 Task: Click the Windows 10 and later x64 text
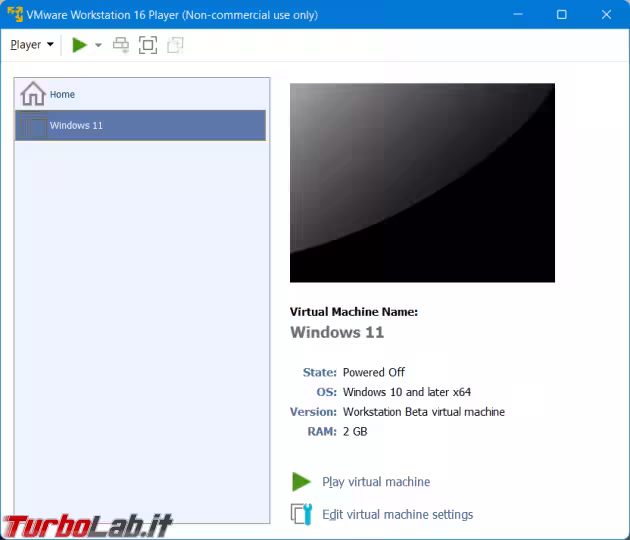407,392
